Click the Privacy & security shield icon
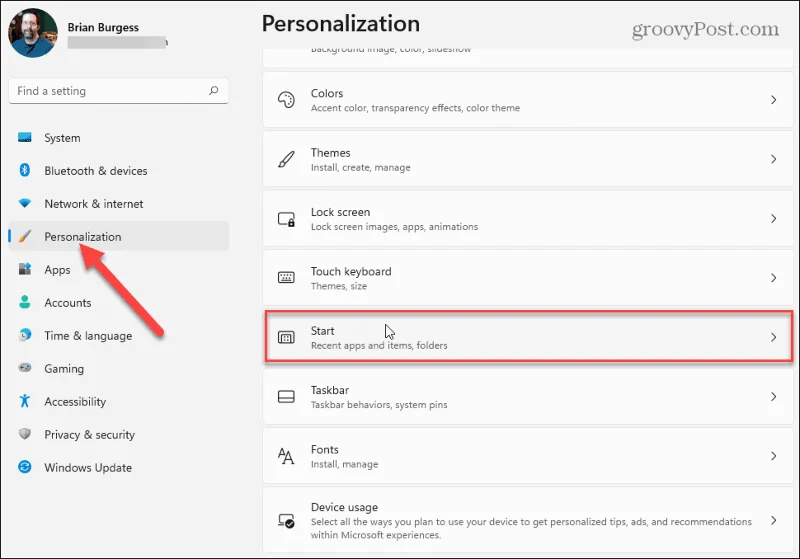The width and height of the screenshot is (800, 559). pyautogui.click(x=24, y=434)
